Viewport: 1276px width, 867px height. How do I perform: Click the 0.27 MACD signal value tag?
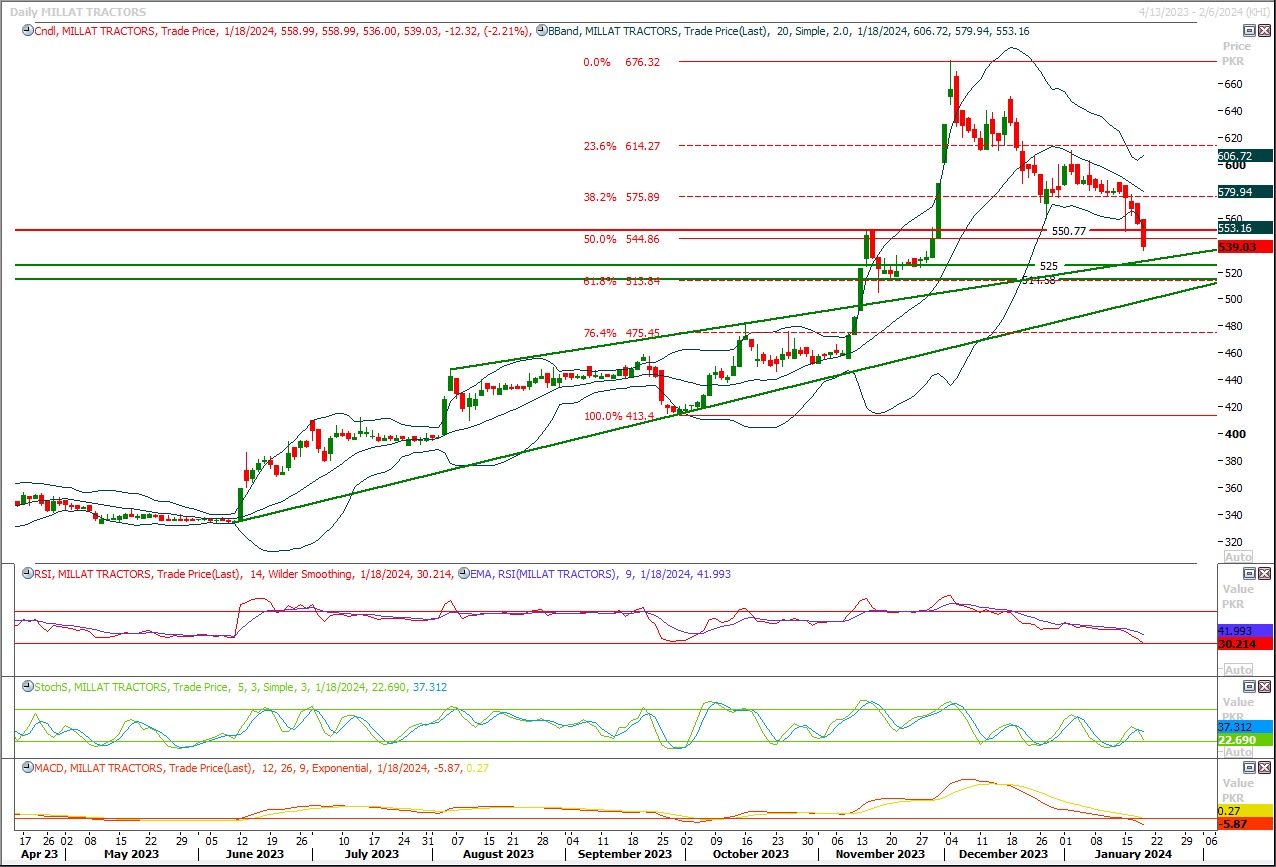1245,810
